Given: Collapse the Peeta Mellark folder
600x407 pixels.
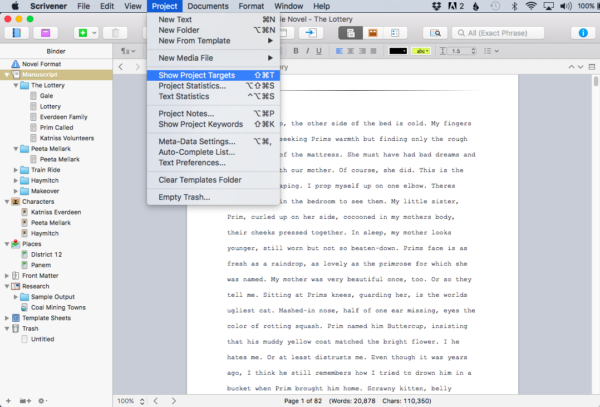Looking at the screenshot, I should coord(16,149).
